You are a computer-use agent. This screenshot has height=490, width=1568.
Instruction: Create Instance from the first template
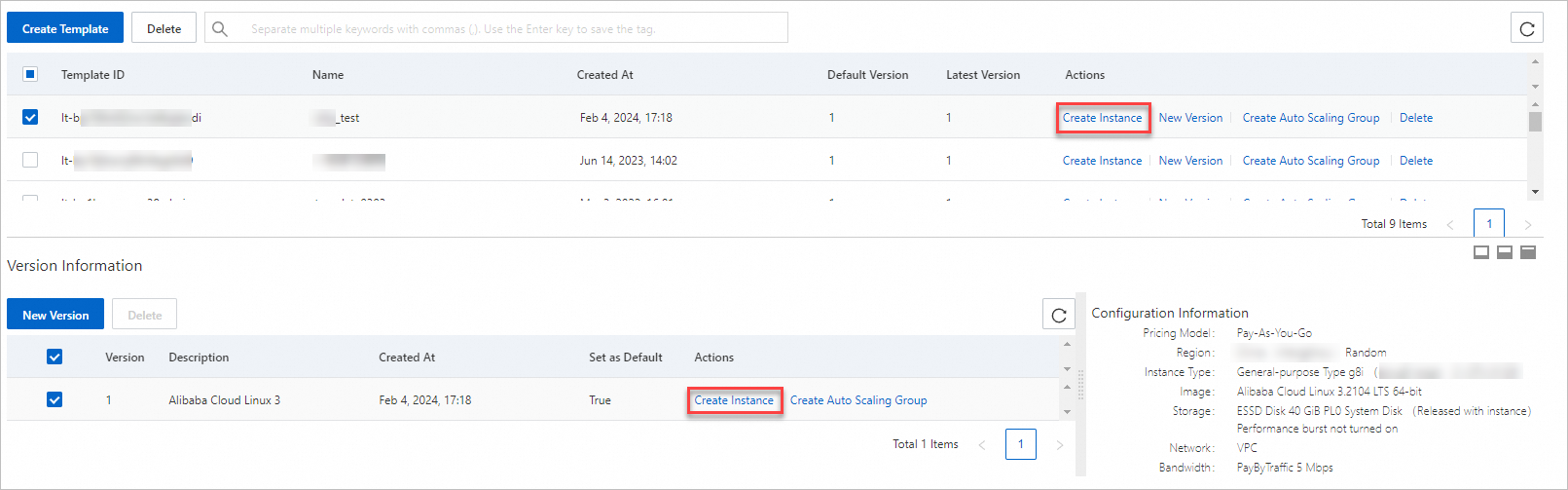(1102, 118)
